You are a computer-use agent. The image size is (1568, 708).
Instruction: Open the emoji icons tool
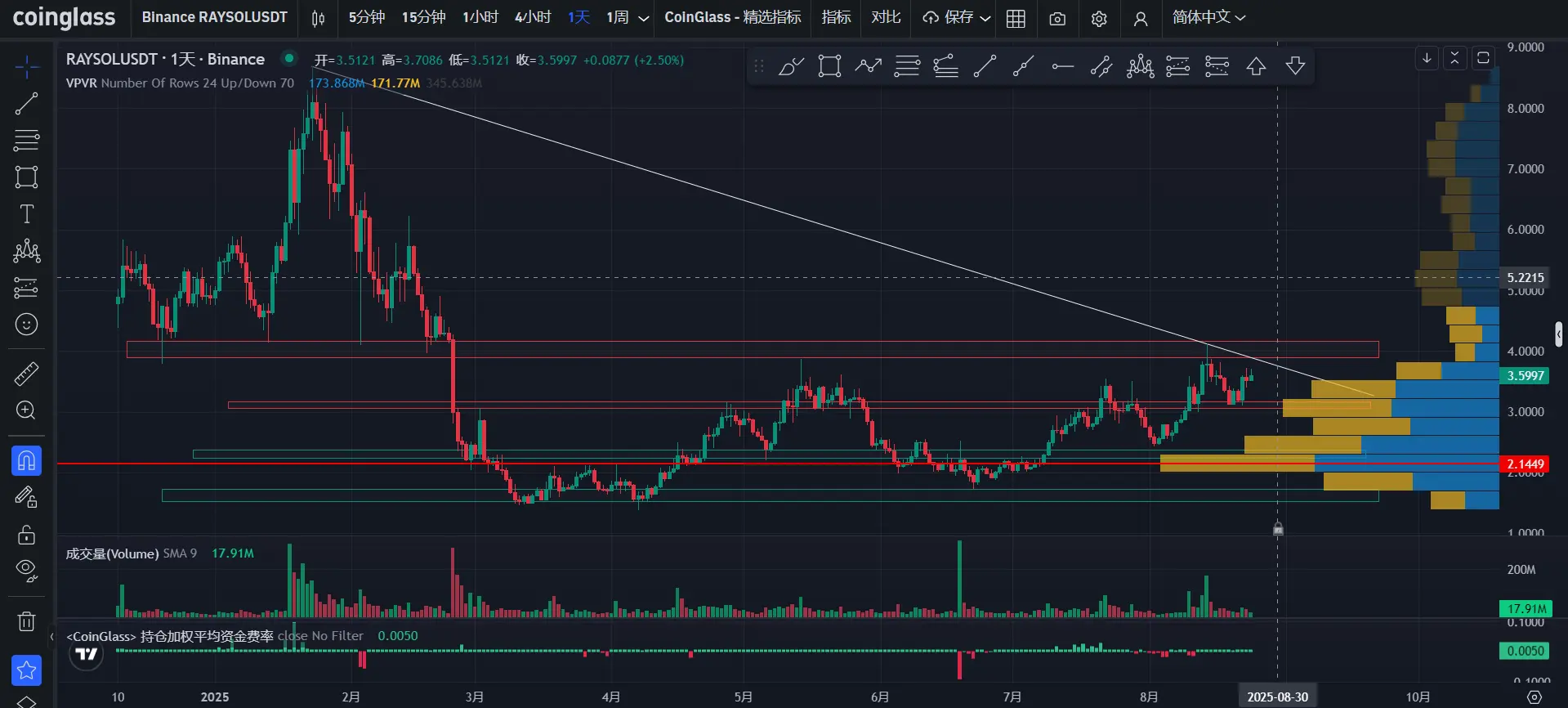[26, 325]
